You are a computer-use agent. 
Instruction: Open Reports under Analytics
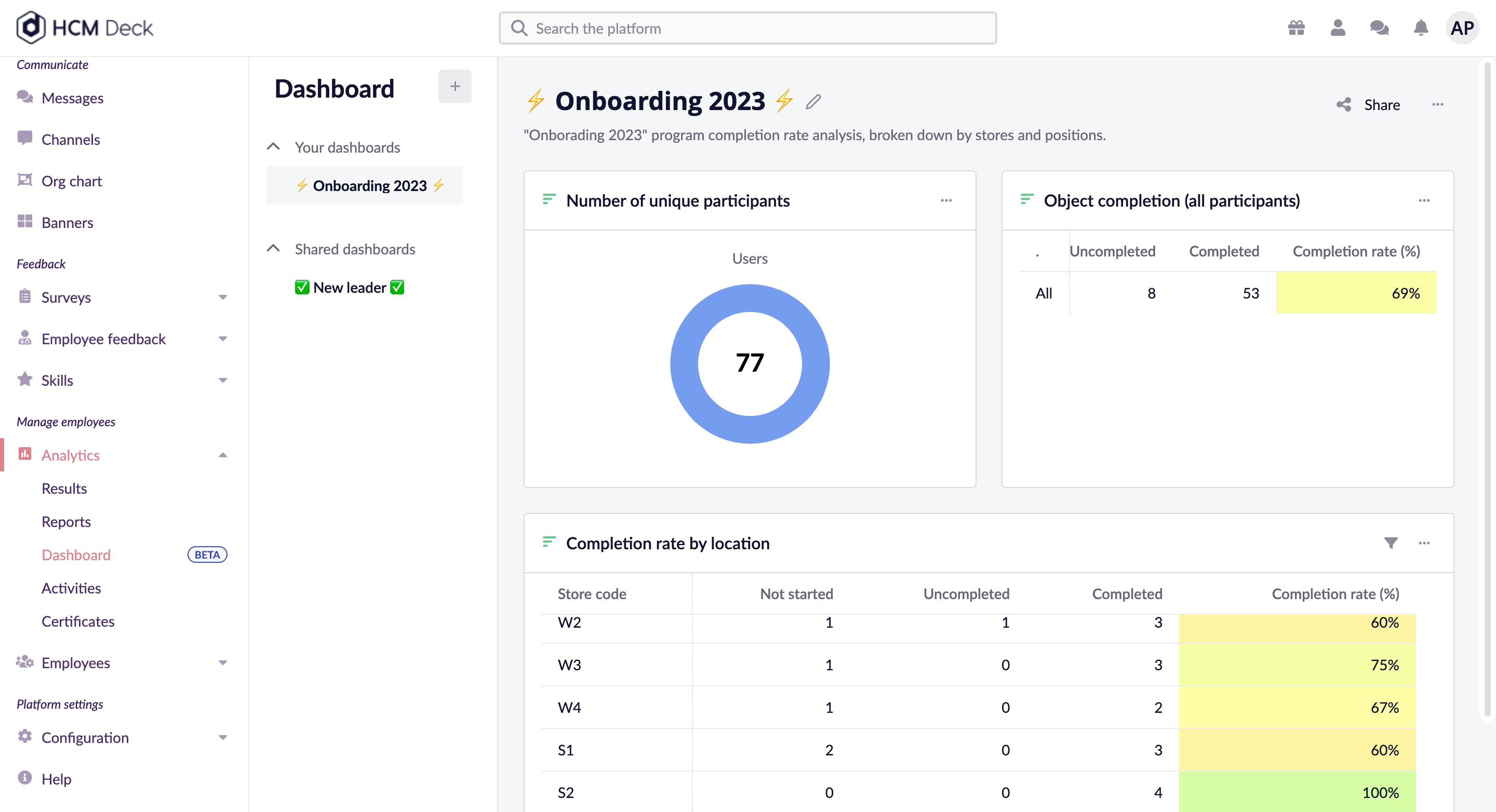66,521
